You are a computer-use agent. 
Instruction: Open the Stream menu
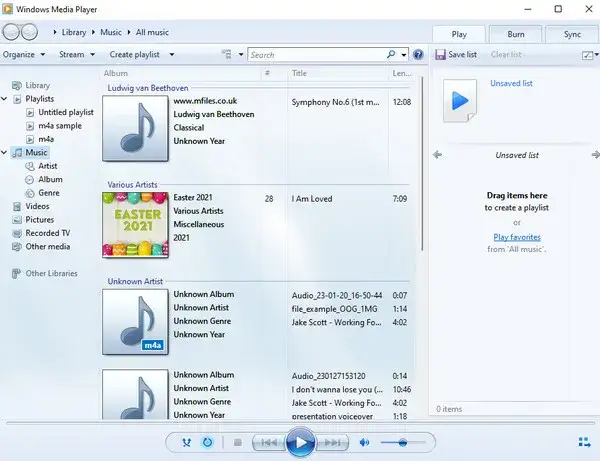tap(77, 54)
